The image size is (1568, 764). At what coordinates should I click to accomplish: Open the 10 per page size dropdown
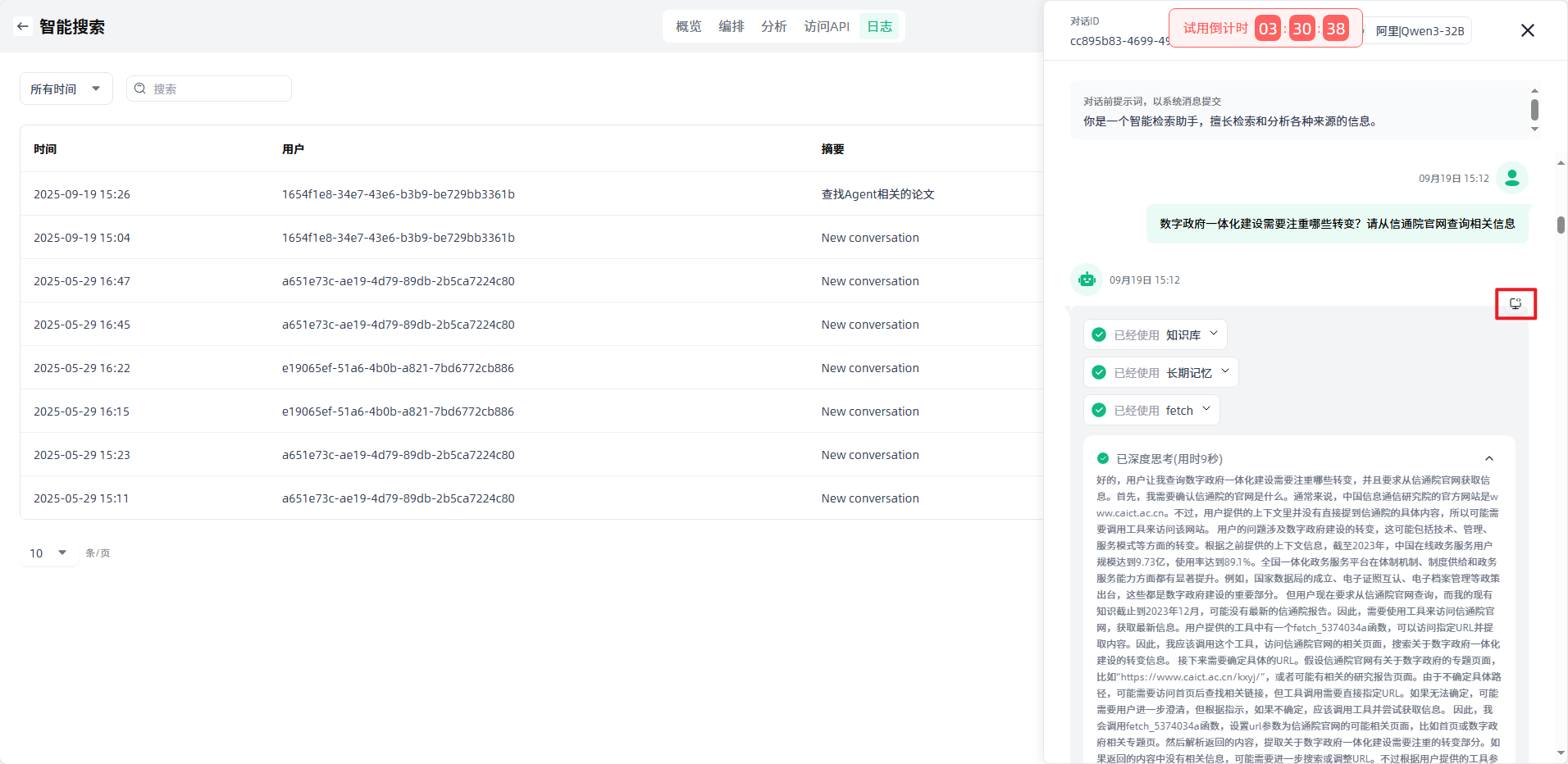tap(48, 553)
